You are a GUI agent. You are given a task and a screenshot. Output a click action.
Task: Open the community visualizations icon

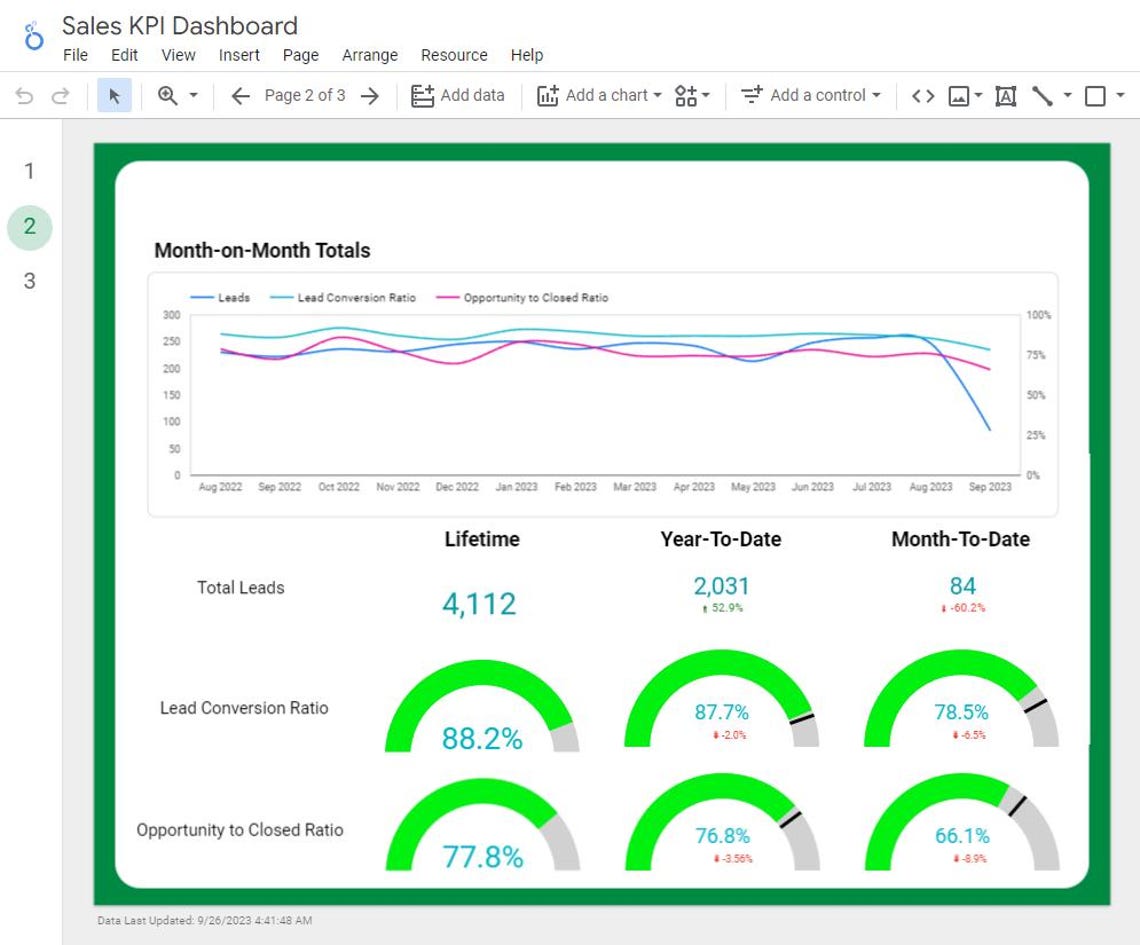tap(685, 95)
